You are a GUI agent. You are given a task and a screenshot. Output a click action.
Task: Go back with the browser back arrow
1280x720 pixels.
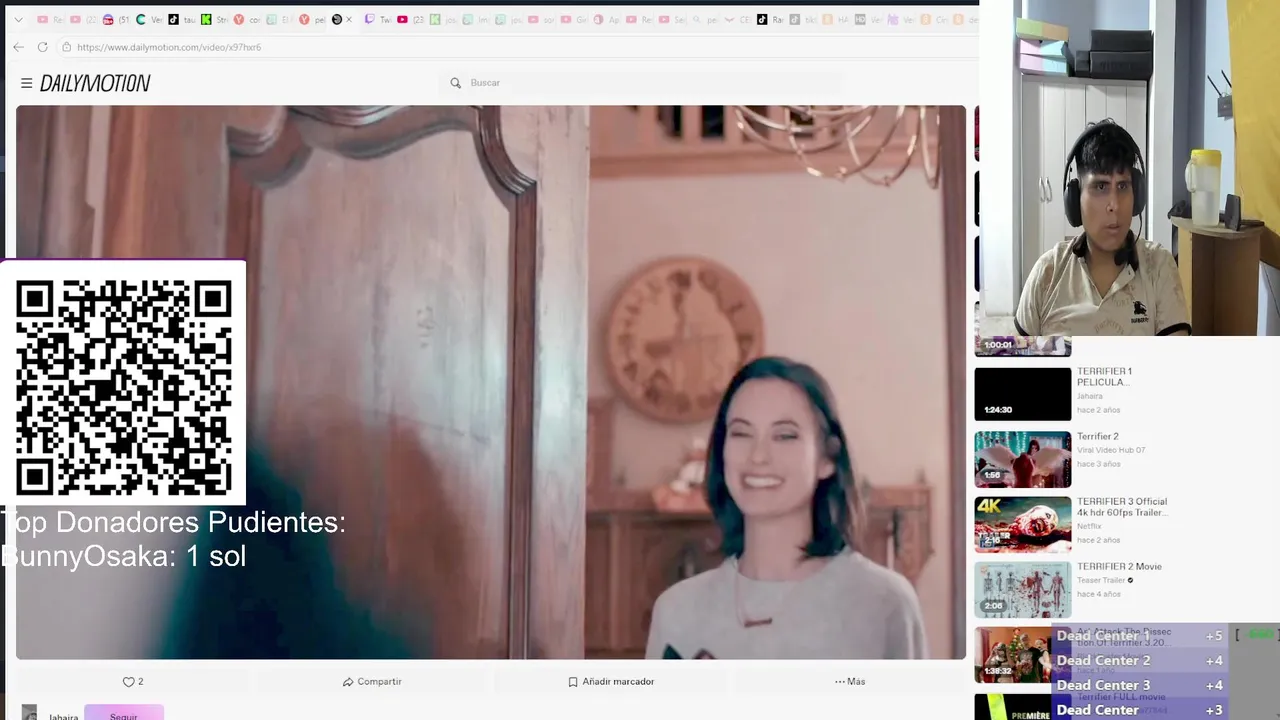coord(18,47)
